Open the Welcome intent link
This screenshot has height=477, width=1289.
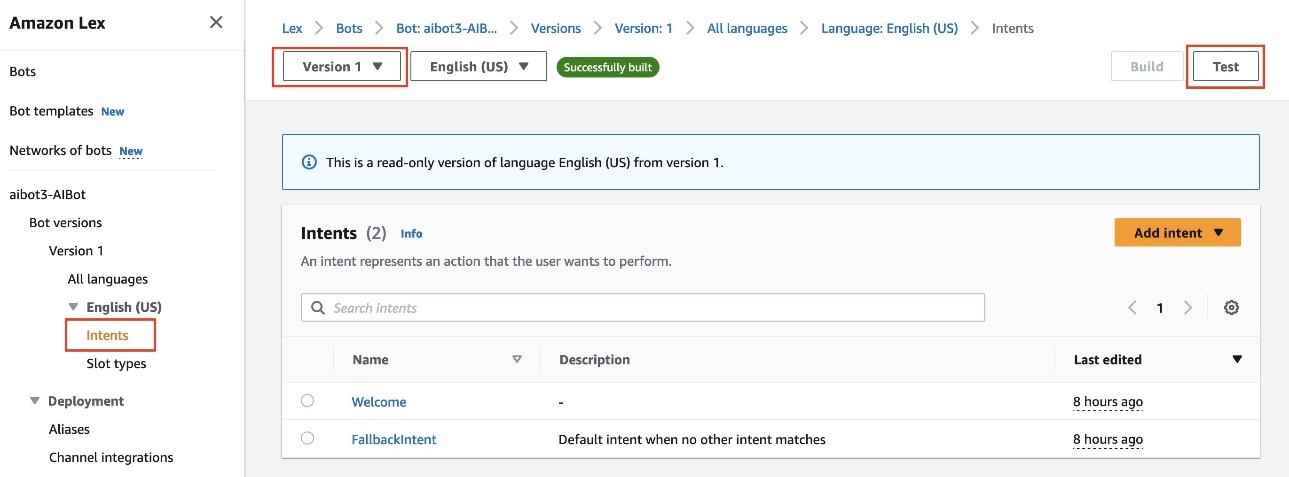pos(379,402)
